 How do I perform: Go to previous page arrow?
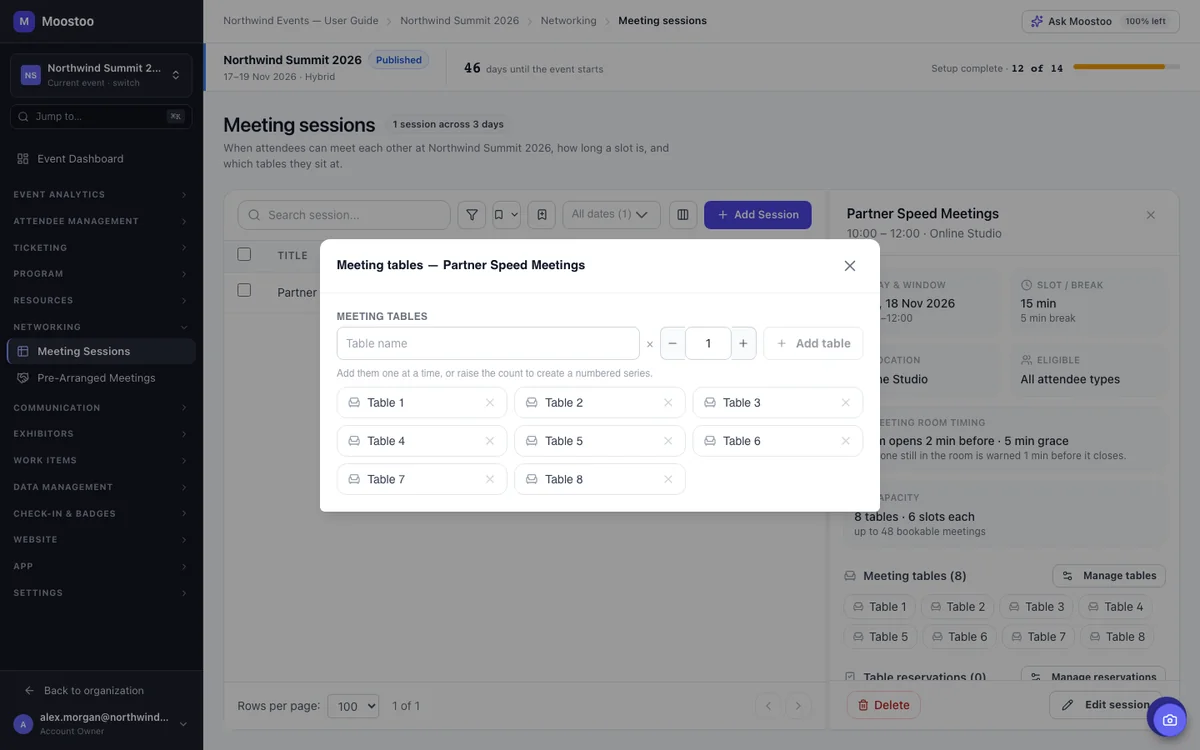click(768, 706)
